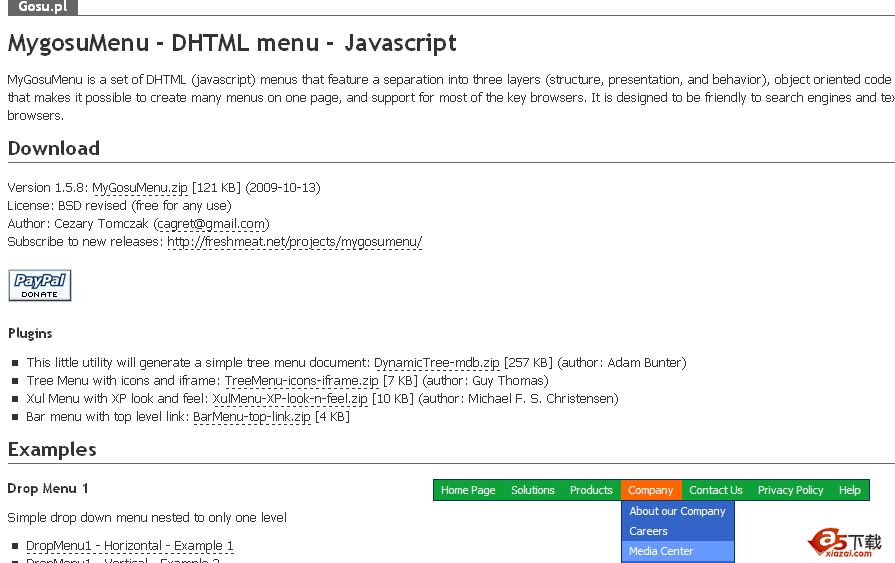
Task: Click the MygosuMenu DHTML menu page title
Action: coord(232,43)
